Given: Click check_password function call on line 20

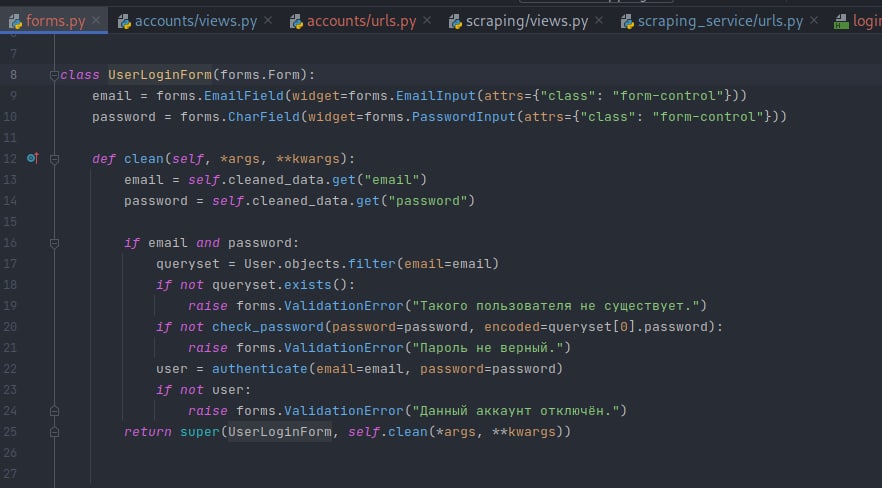Looking at the screenshot, I should pyautogui.click(x=268, y=327).
